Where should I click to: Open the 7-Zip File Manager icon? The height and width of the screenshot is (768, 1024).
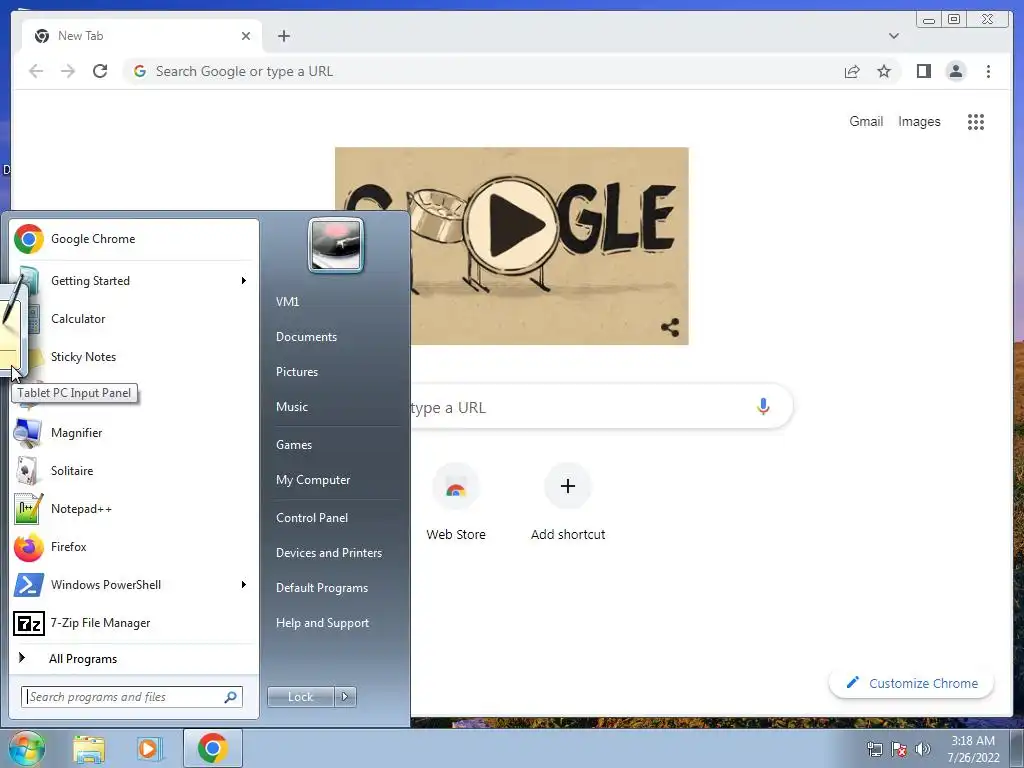[29, 623]
